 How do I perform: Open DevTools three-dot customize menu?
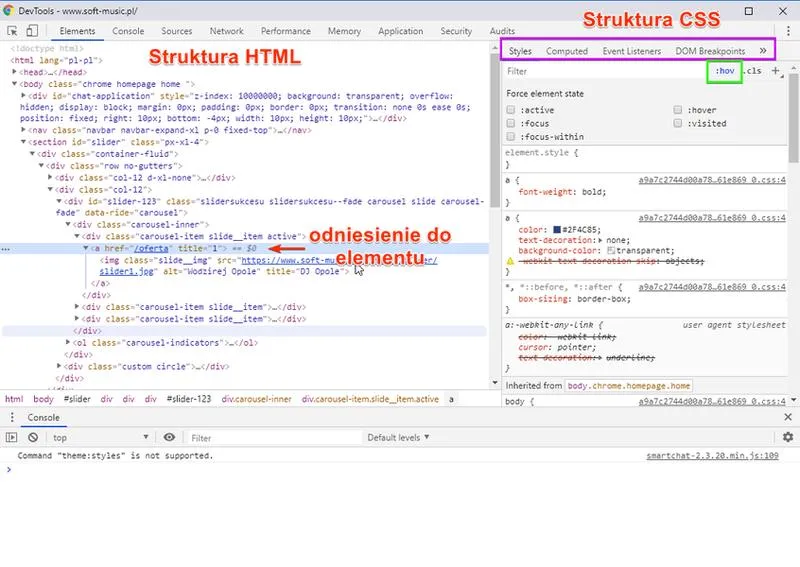point(788,31)
